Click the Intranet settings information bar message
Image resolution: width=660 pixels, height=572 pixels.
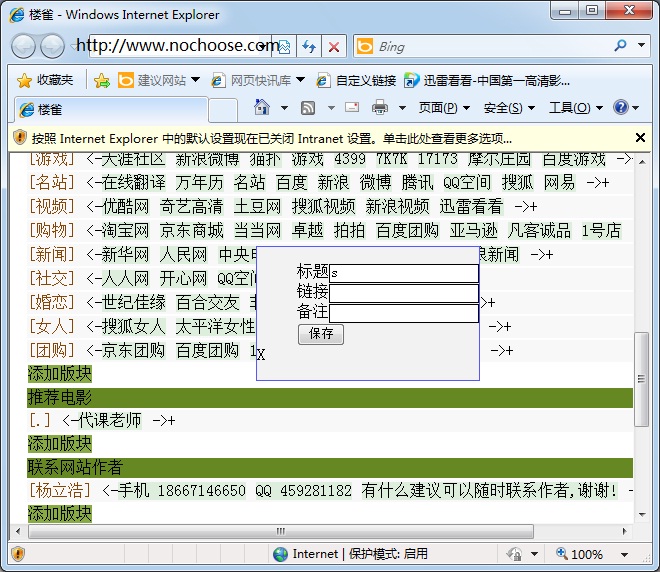(271, 138)
